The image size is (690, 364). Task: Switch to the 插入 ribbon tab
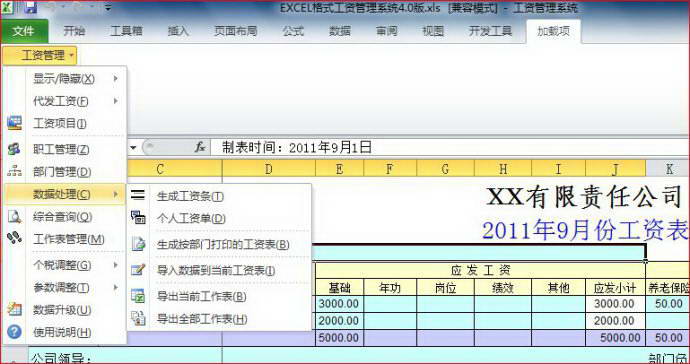178,31
